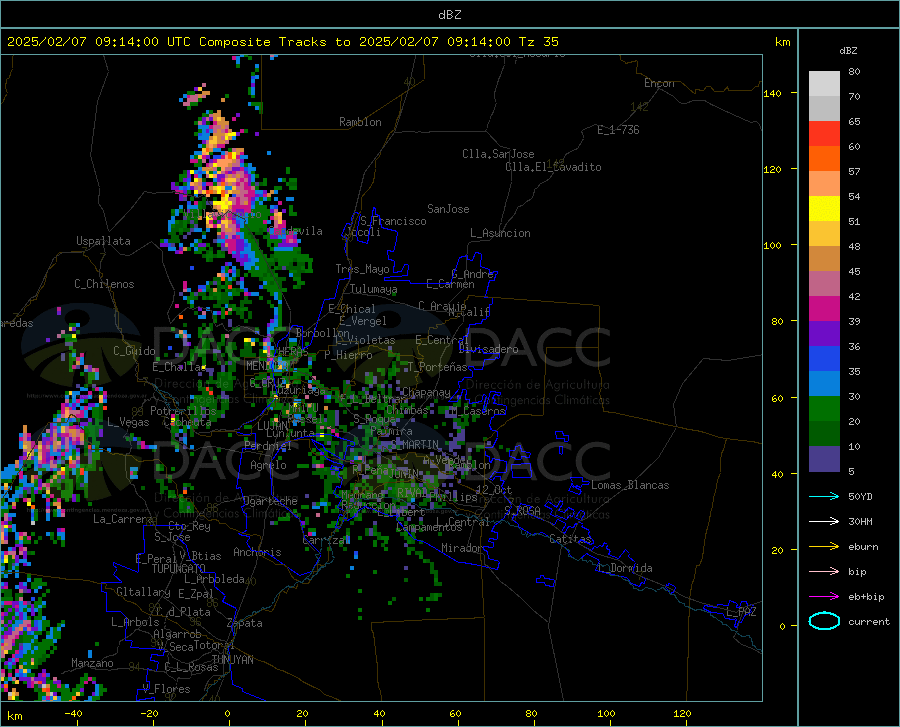Click the 'Potrerillos' place label
Screen dimensions: 900x727
pos(183,411)
